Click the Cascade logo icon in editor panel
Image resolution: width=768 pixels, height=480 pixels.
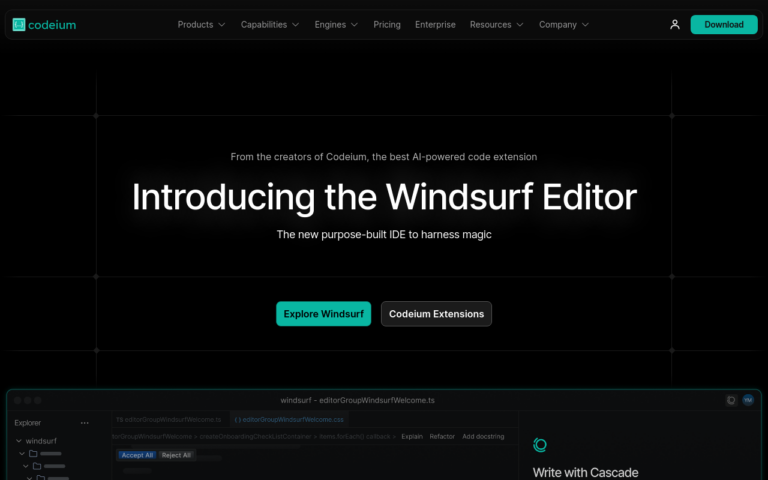[540, 445]
